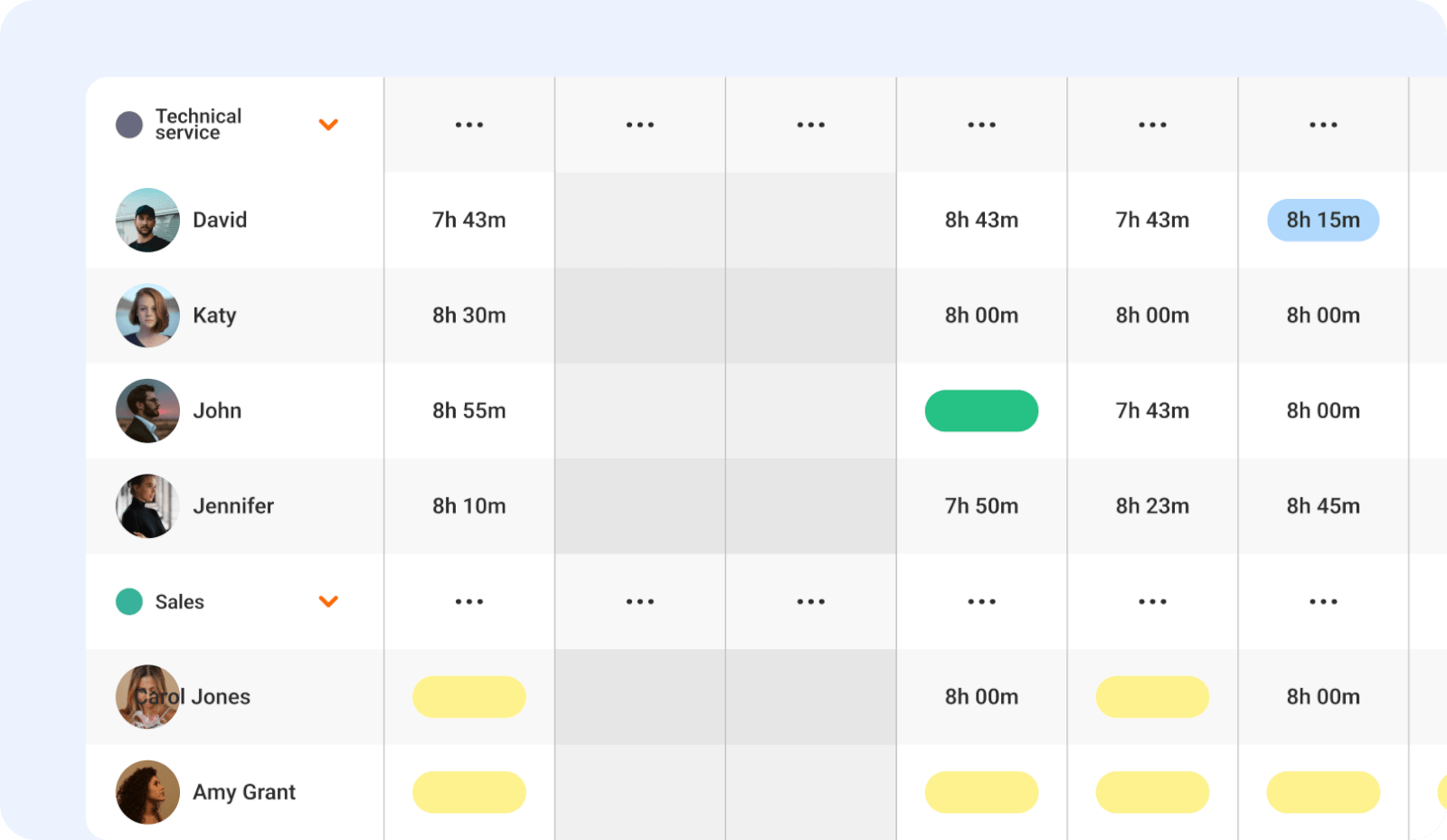Click Amy Grant's profile photo

click(147, 792)
